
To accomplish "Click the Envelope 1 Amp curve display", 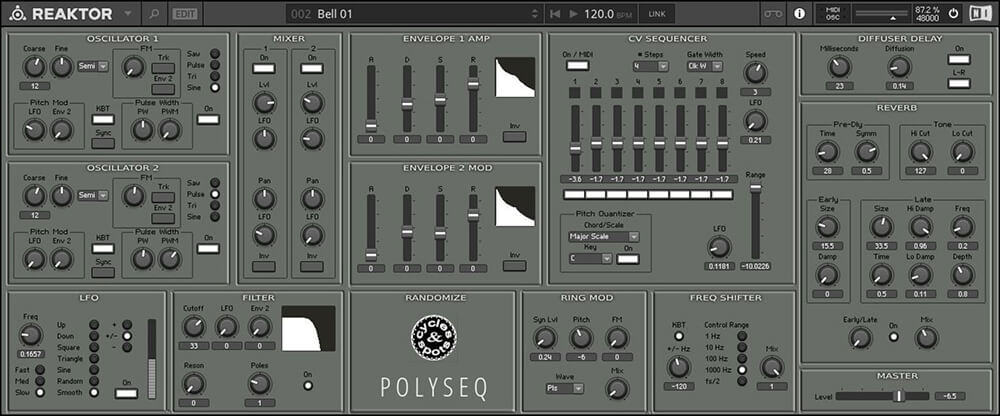I will tap(515, 77).
